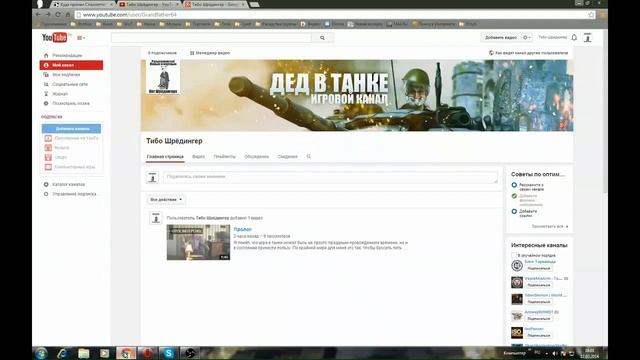The image size is (640, 360).
Task: Click the YouTube logo
Action: point(54,38)
